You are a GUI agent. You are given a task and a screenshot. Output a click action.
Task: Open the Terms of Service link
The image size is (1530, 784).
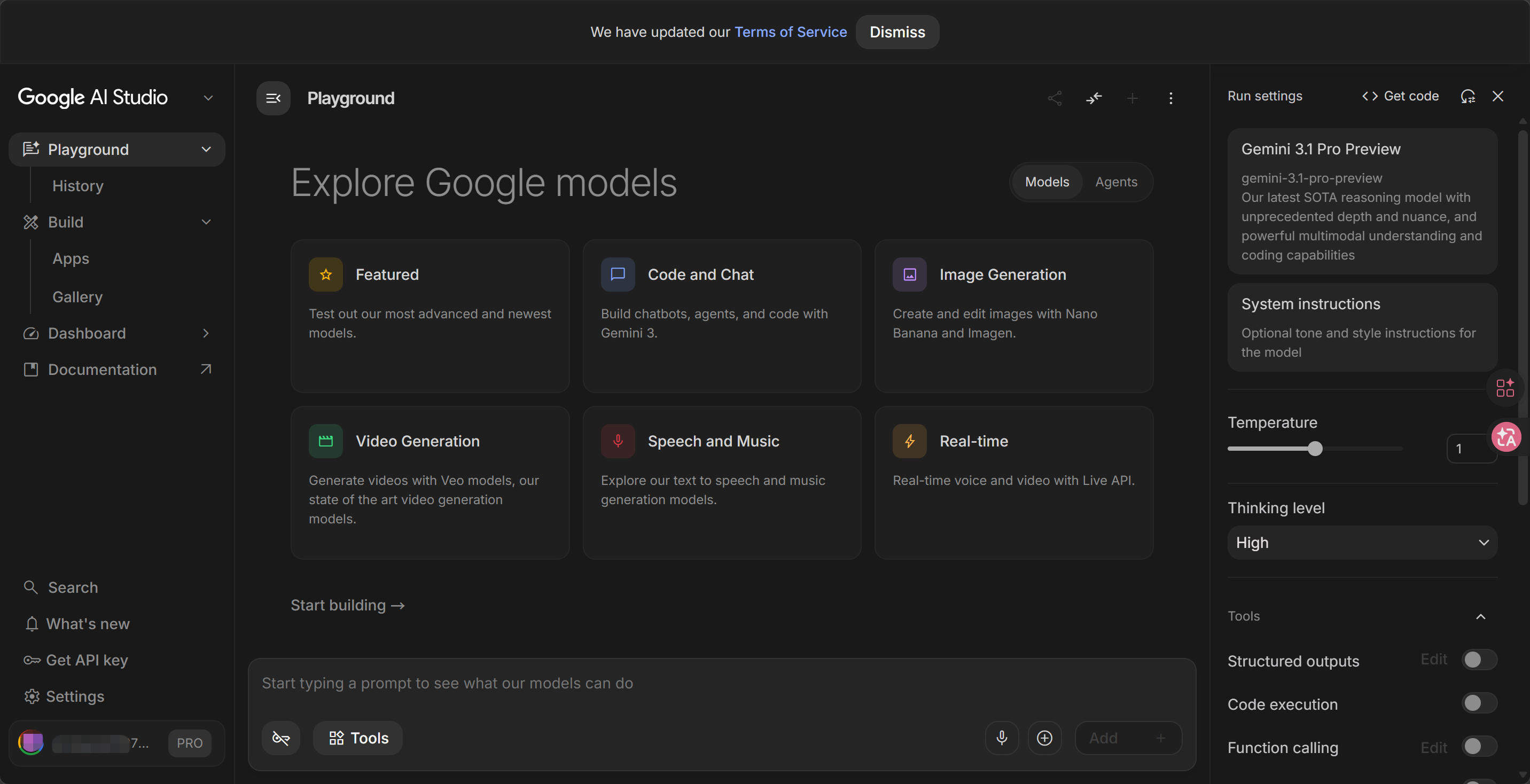(x=791, y=32)
